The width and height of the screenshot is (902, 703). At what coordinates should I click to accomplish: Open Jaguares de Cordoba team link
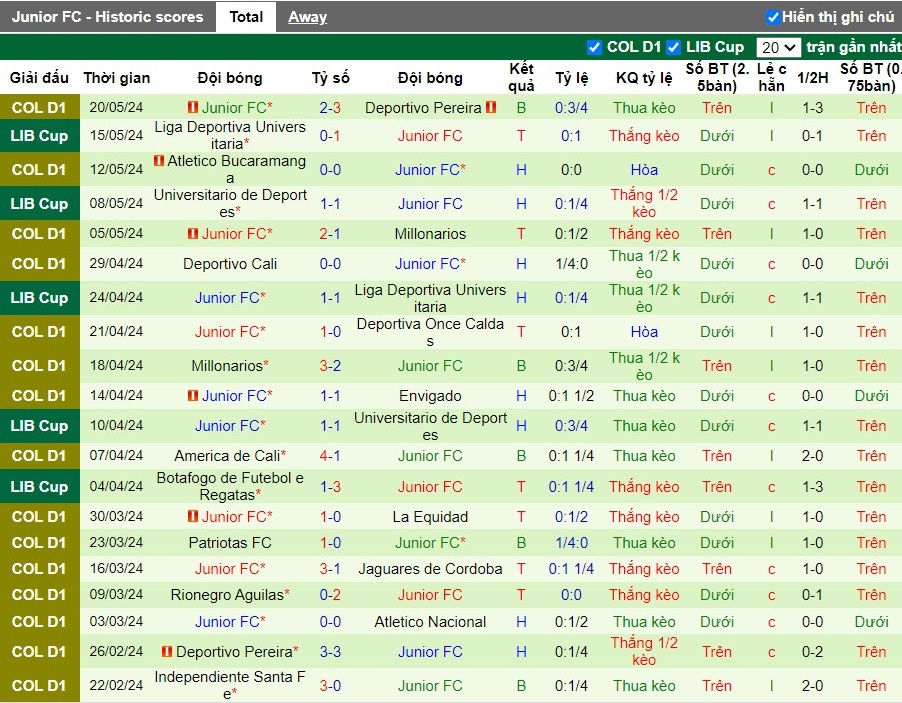430,569
